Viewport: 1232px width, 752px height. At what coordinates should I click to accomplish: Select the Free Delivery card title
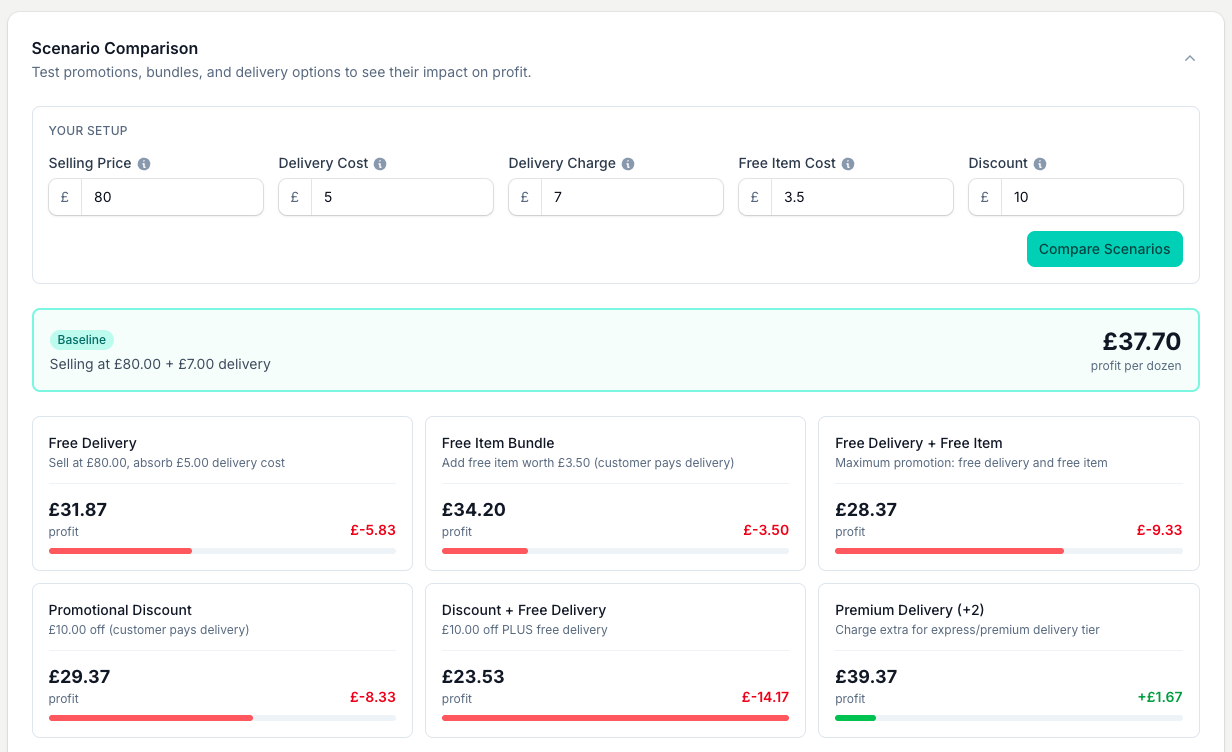point(93,443)
